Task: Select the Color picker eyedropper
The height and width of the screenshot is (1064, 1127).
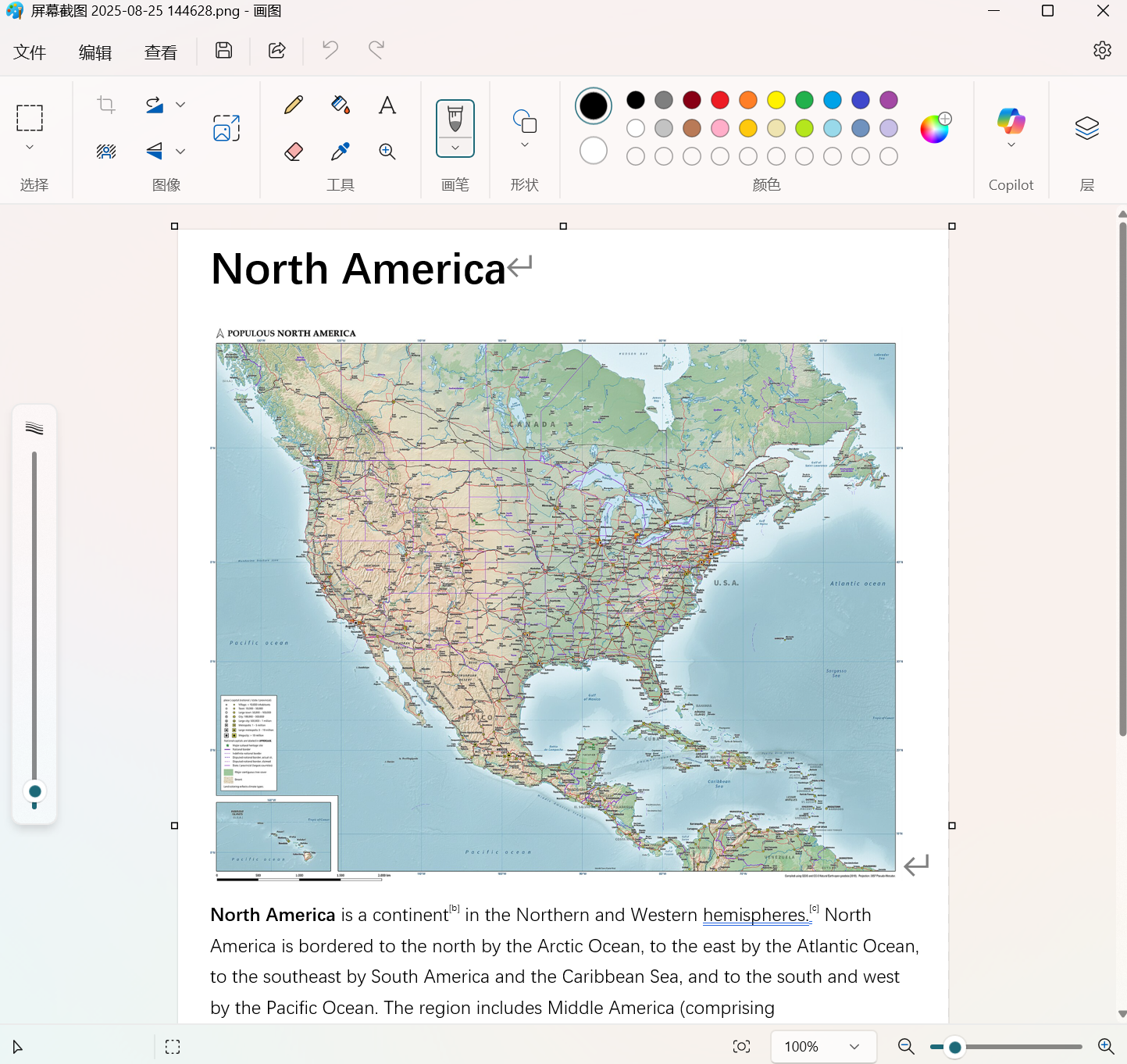Action: pyautogui.click(x=341, y=151)
